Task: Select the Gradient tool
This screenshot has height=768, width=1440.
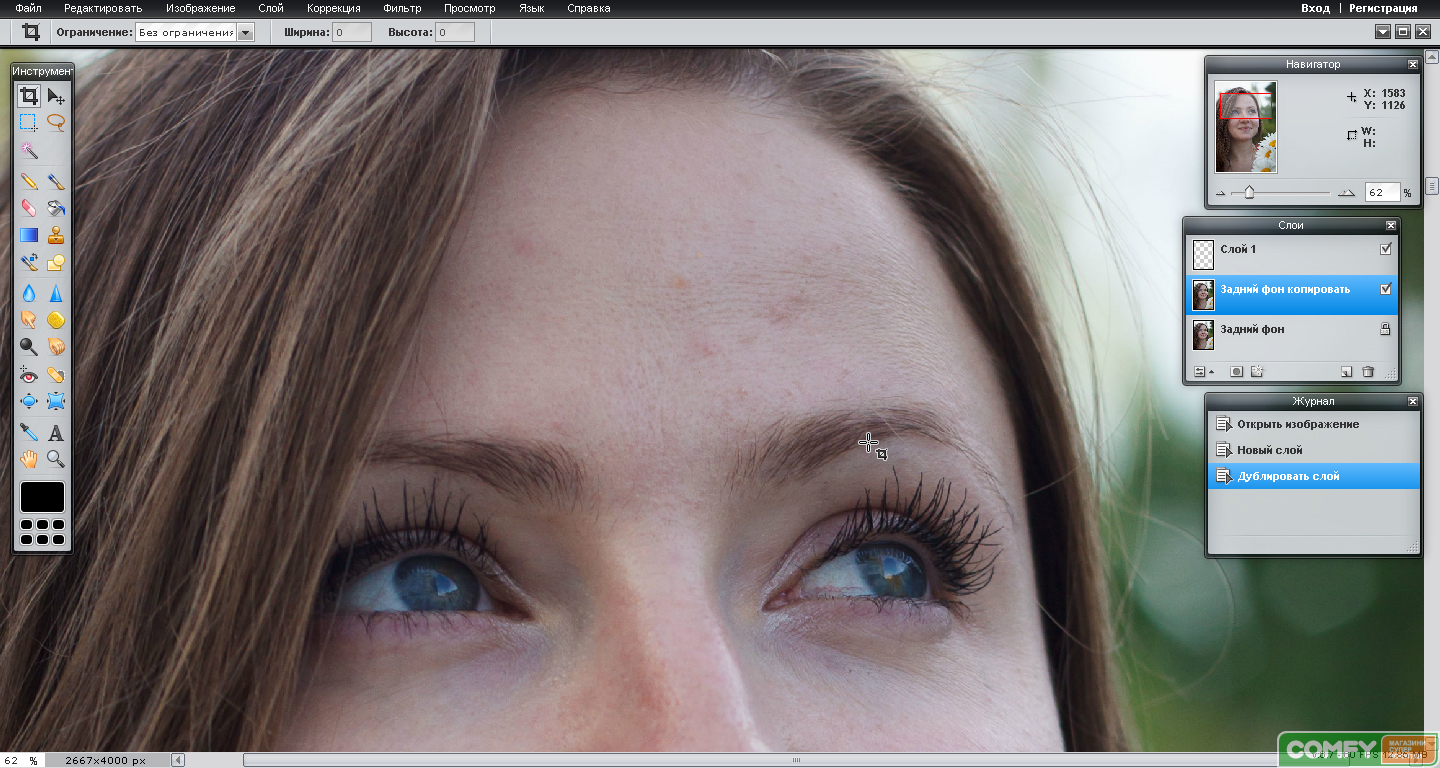Action: (29, 235)
